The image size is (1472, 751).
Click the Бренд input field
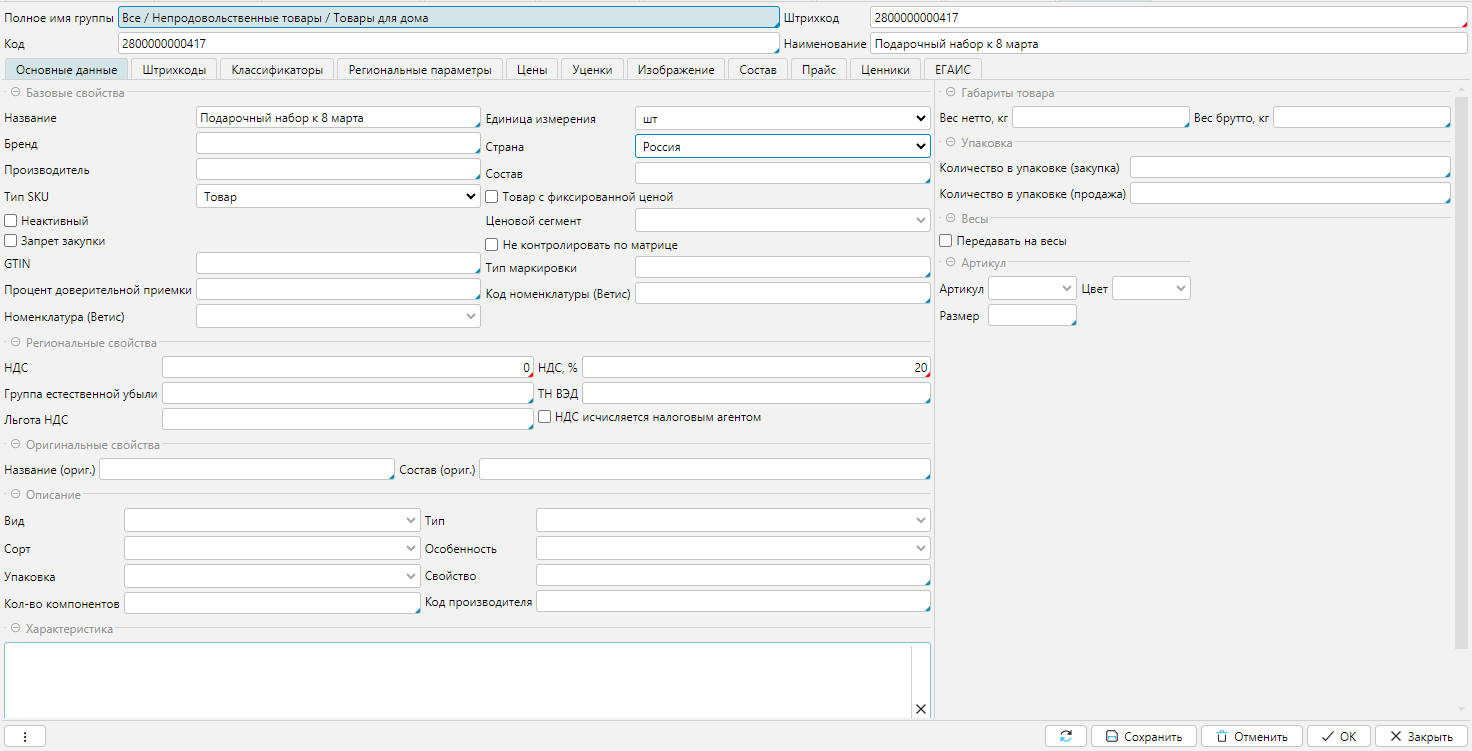338,144
